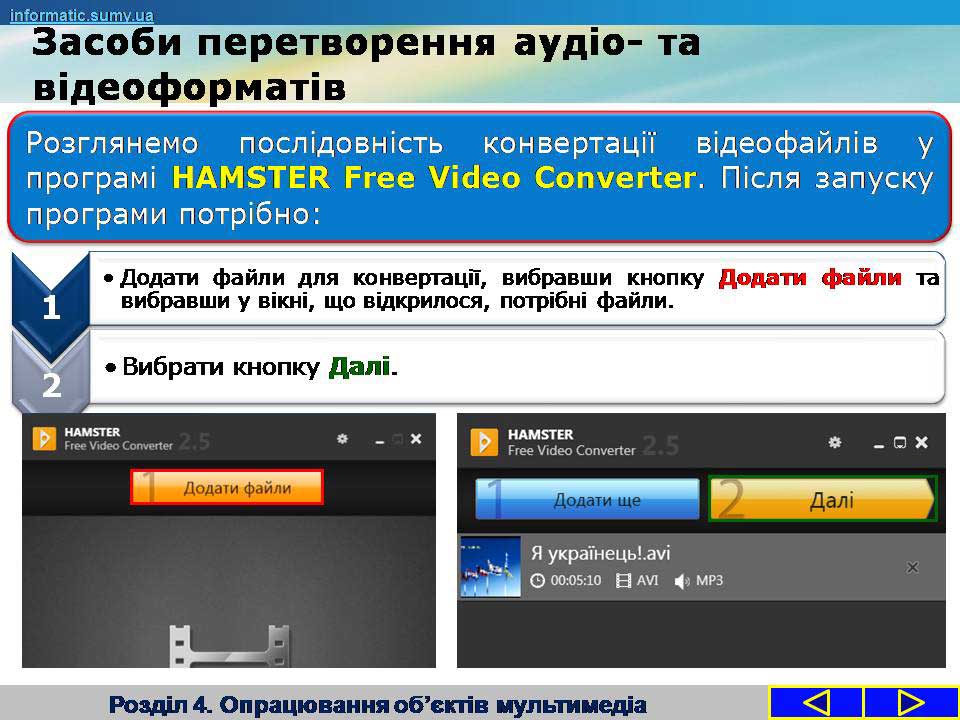Open settings gear in right Hamster window

point(835,442)
